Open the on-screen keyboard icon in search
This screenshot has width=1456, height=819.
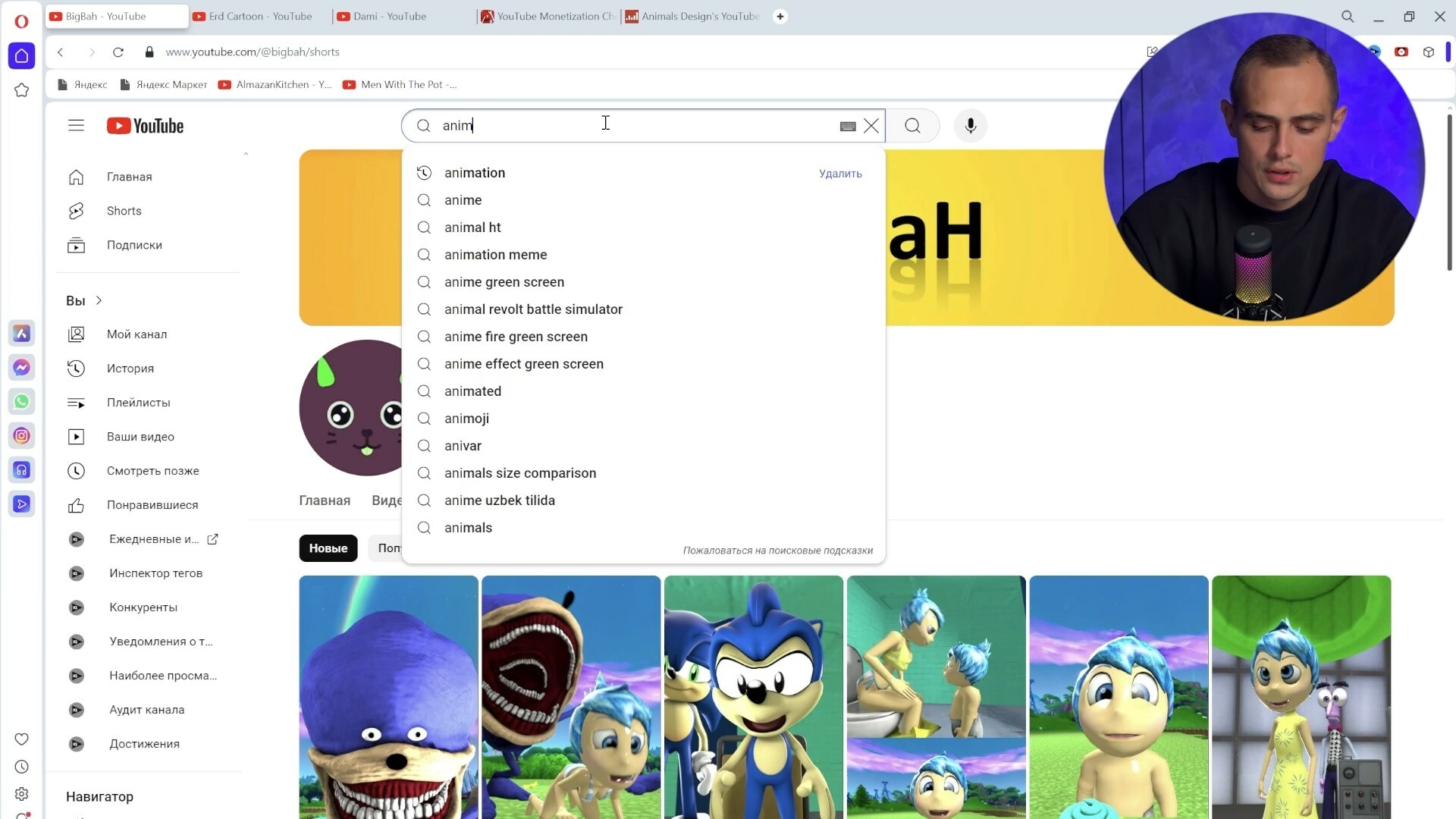tap(848, 127)
